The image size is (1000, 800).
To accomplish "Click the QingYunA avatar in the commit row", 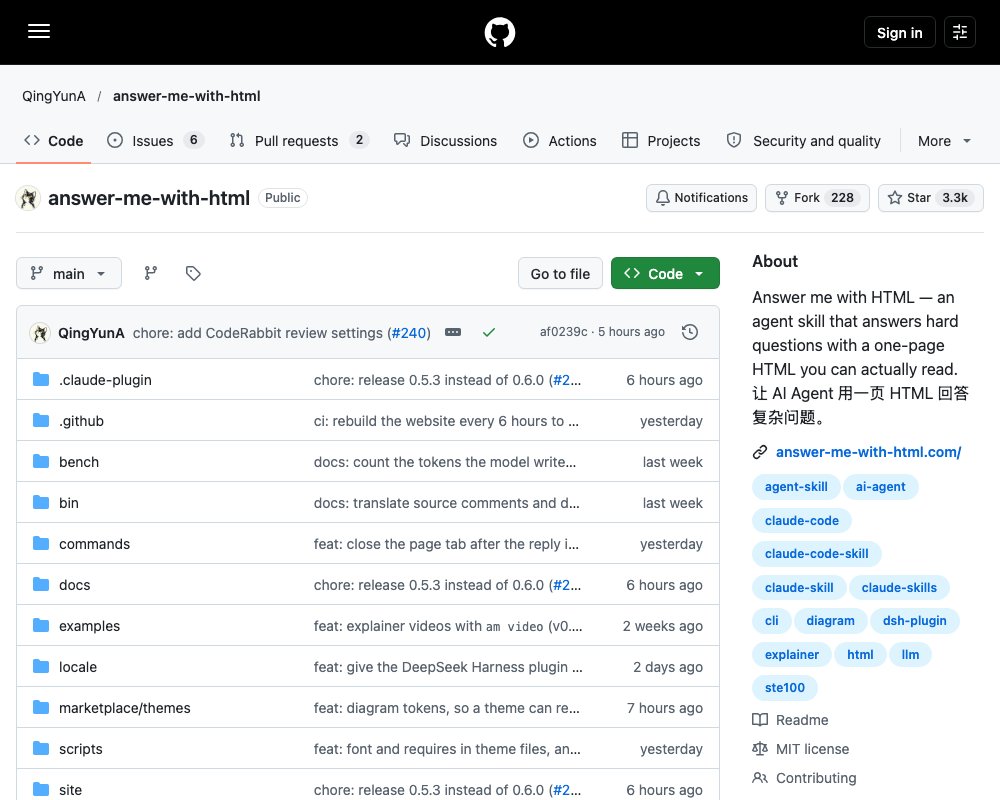I will tap(40, 332).
